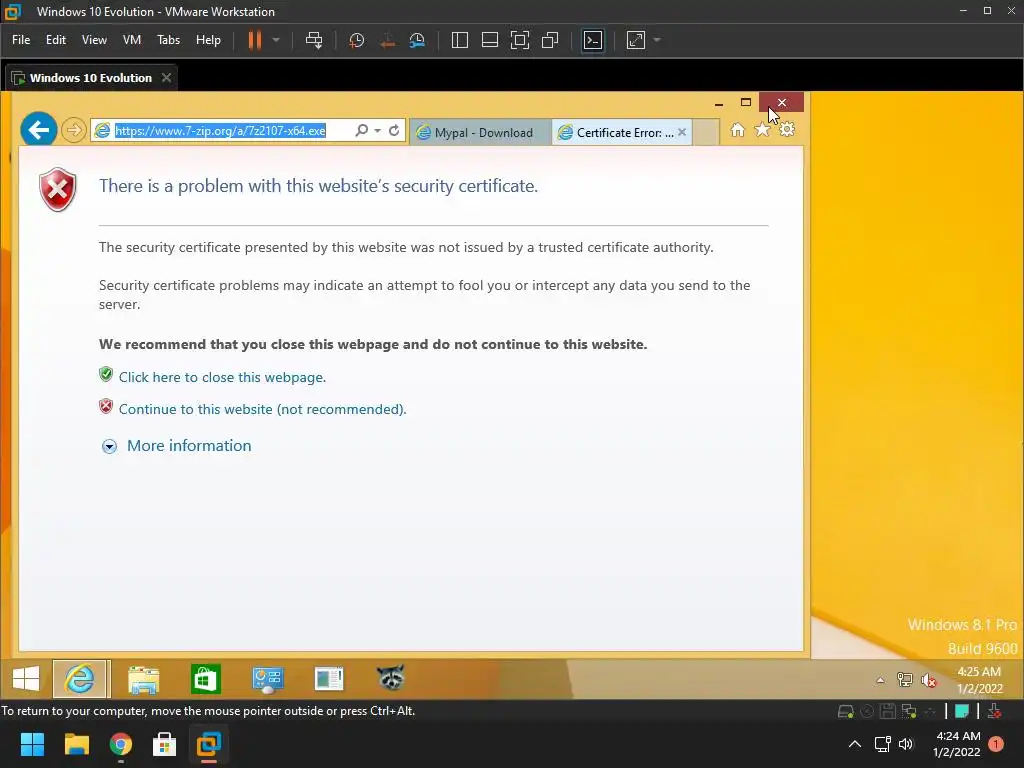This screenshot has height=768, width=1024.
Task: Click the stretch guest display icon
Action: pyautogui.click(x=636, y=40)
